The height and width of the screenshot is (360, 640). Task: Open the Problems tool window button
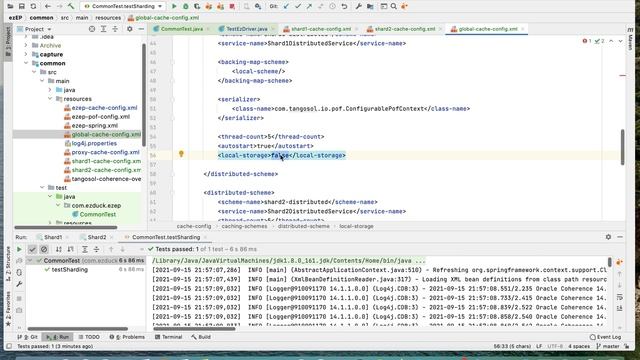[x=127, y=337]
